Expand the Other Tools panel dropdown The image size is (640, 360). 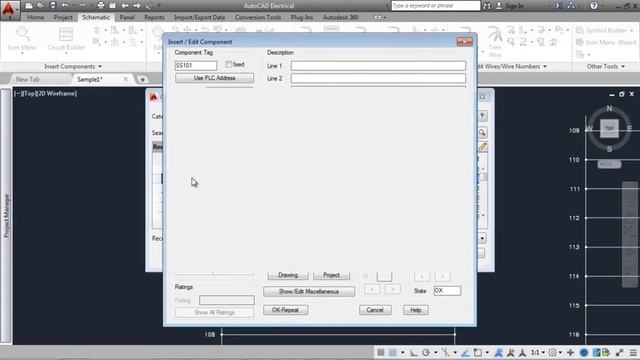[623, 67]
